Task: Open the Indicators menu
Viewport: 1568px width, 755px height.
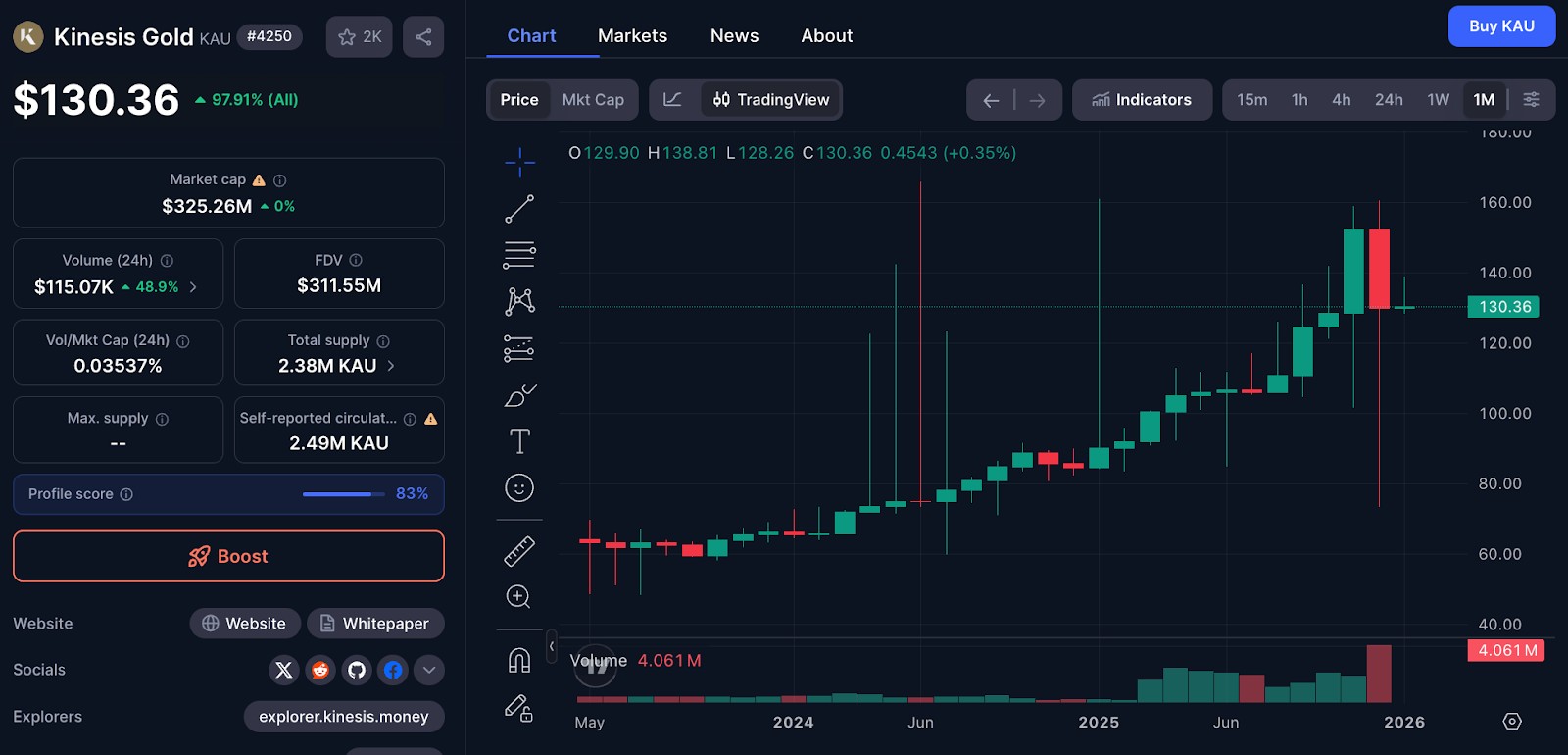Action: [1142, 100]
